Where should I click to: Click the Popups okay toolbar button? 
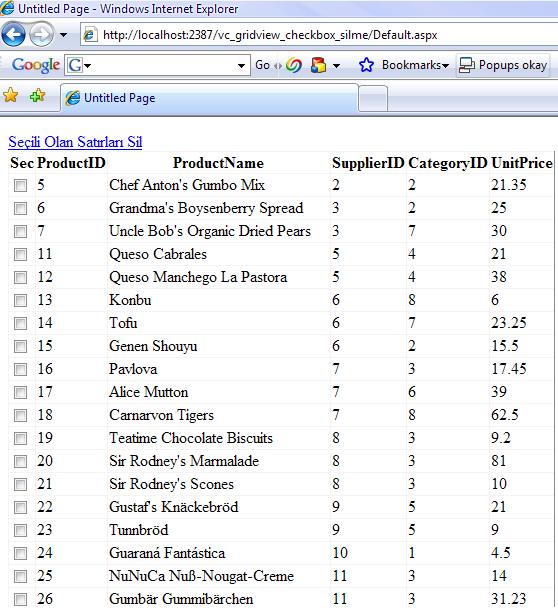coord(503,65)
